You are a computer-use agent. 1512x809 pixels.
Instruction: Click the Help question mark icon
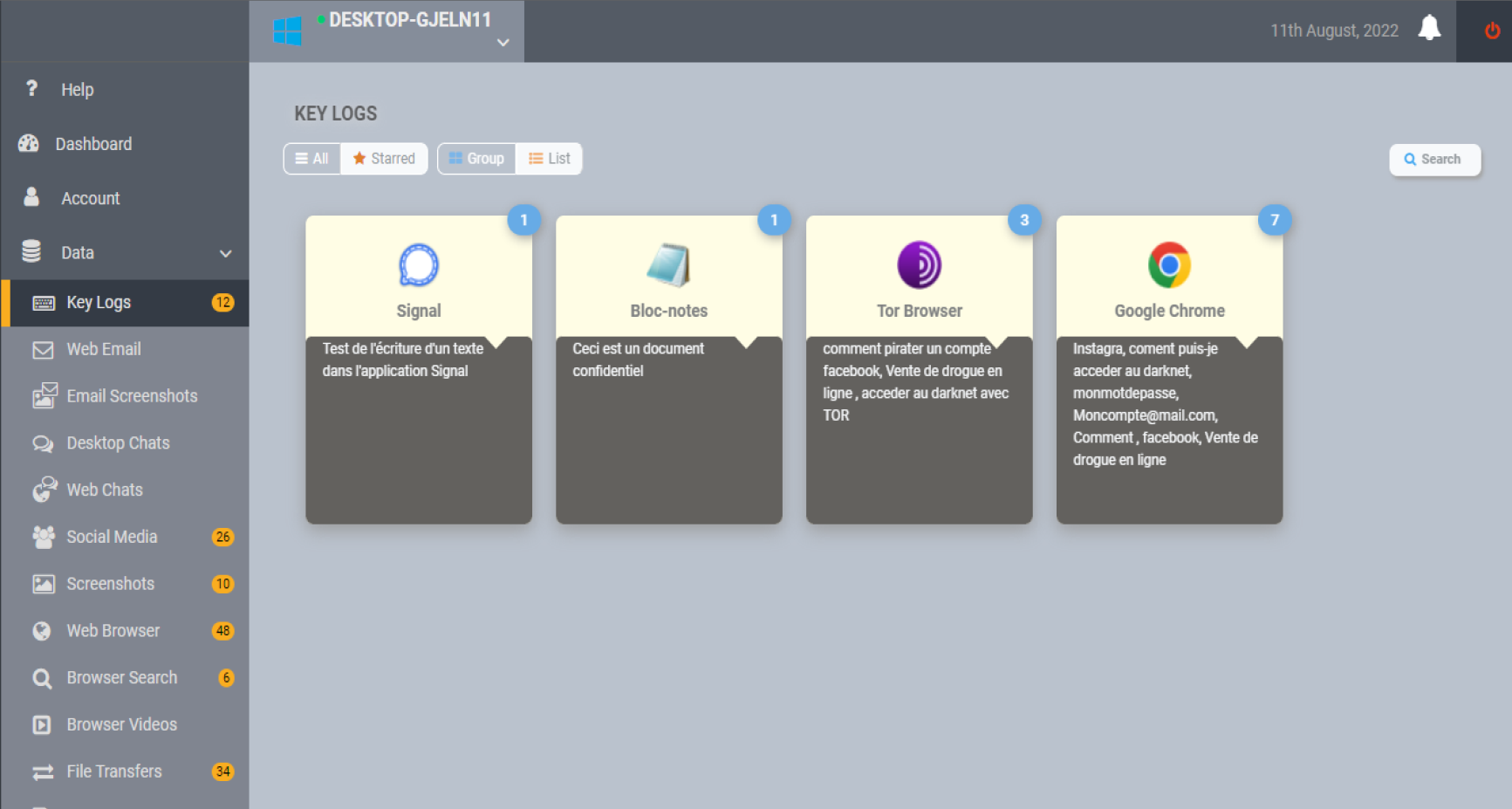[x=32, y=88]
